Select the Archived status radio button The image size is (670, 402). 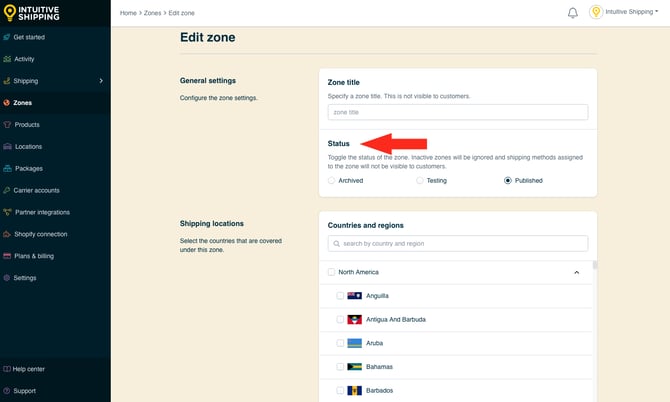(332, 181)
